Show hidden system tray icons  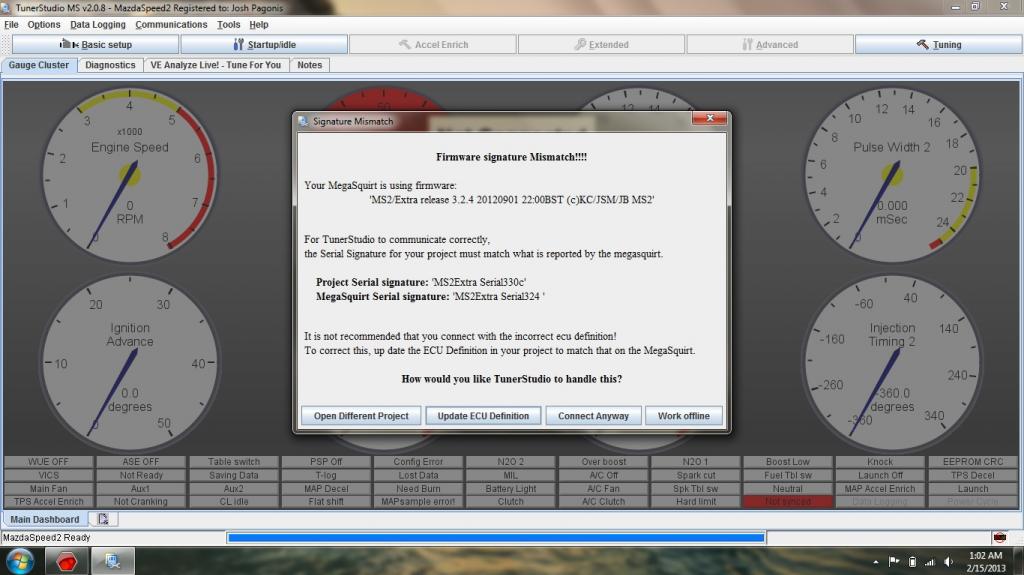pyautogui.click(x=876, y=562)
